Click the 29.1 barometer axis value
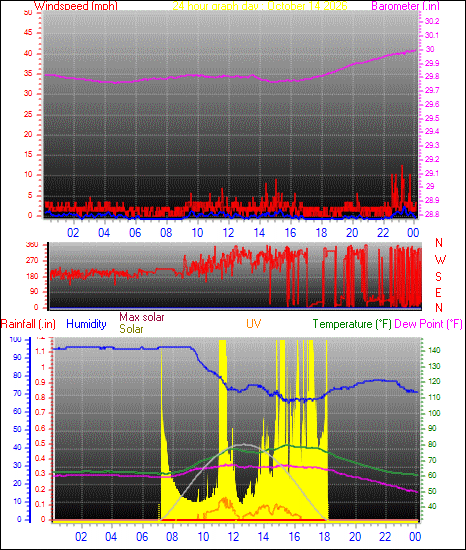 point(432,173)
